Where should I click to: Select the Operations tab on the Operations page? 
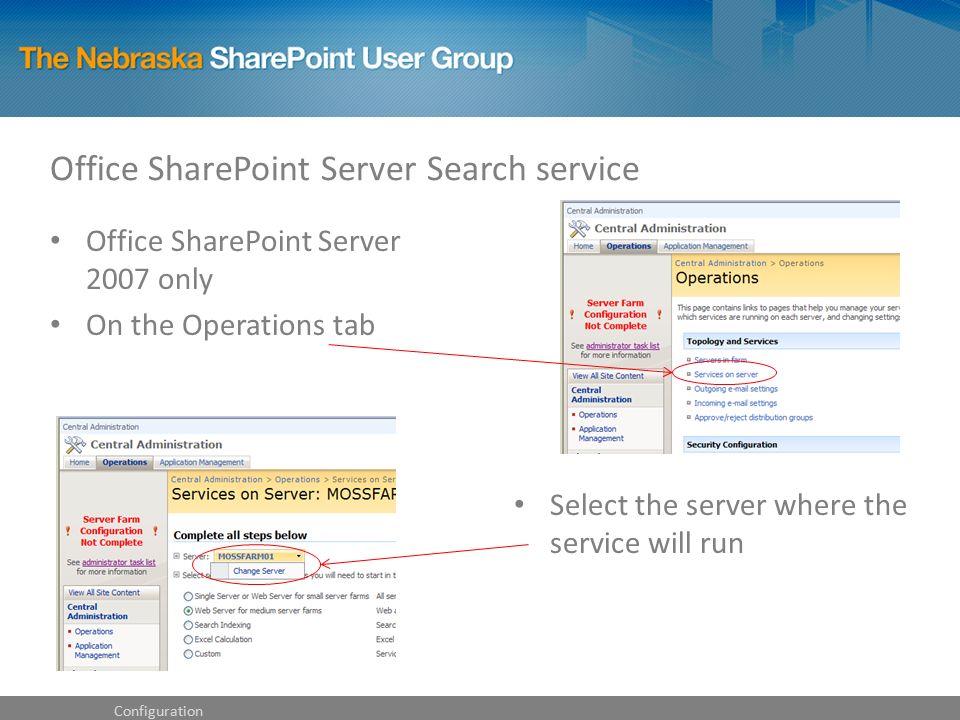coord(628,246)
